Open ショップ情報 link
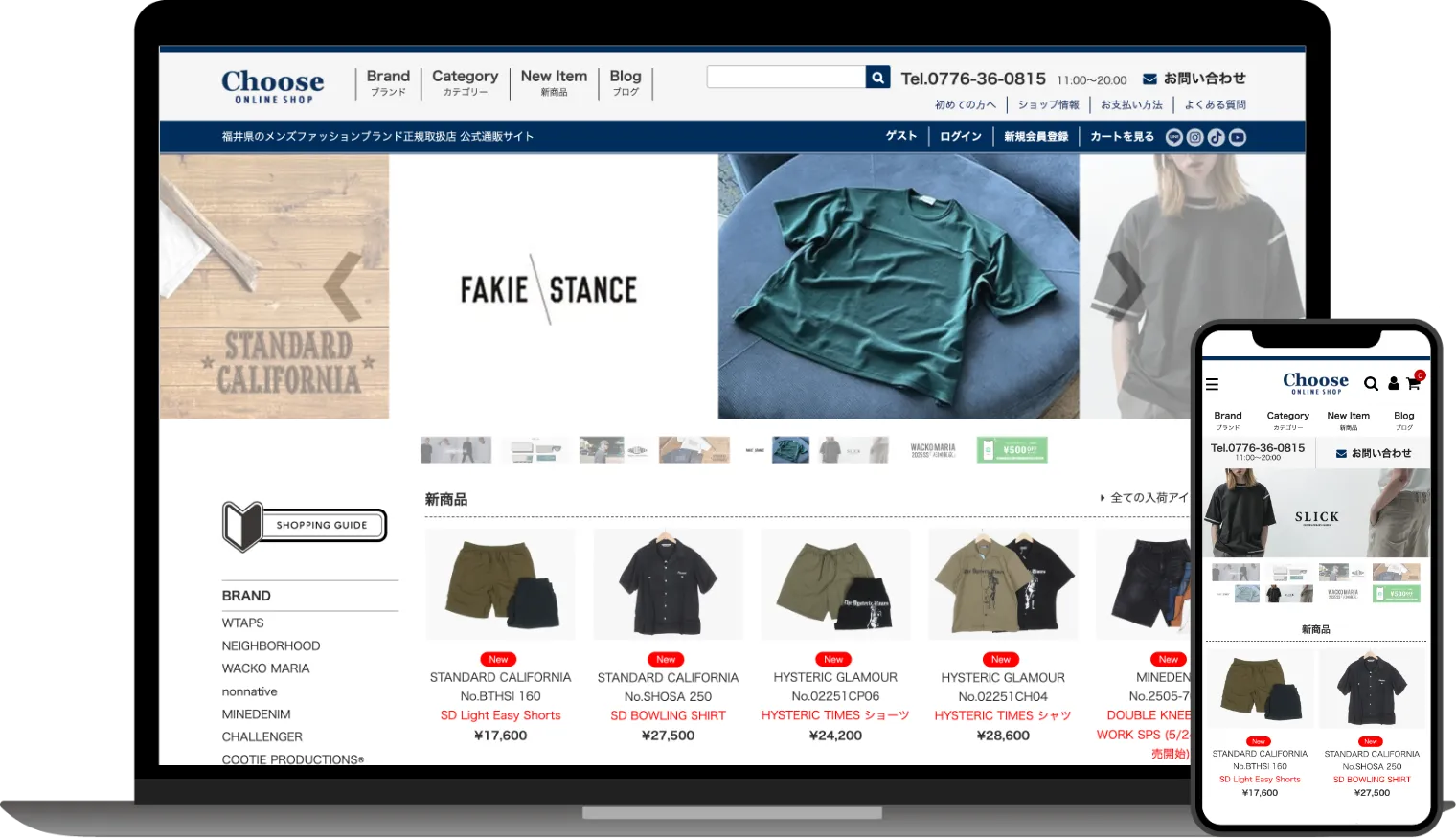 (x=1048, y=105)
